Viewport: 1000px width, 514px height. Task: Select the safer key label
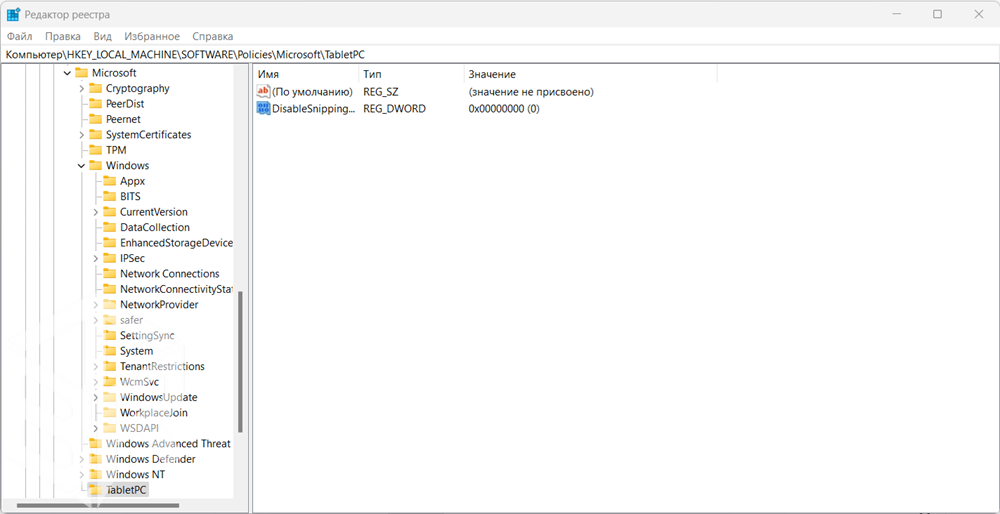(131, 320)
